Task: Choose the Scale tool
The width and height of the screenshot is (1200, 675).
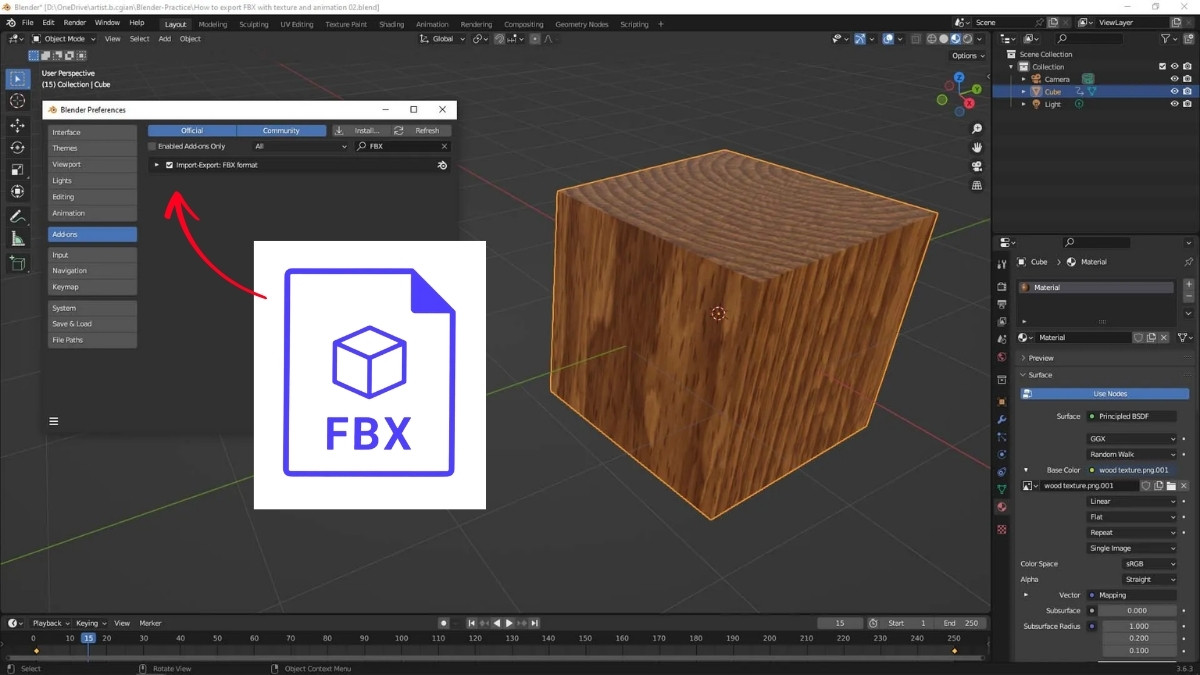Action: pos(17,170)
